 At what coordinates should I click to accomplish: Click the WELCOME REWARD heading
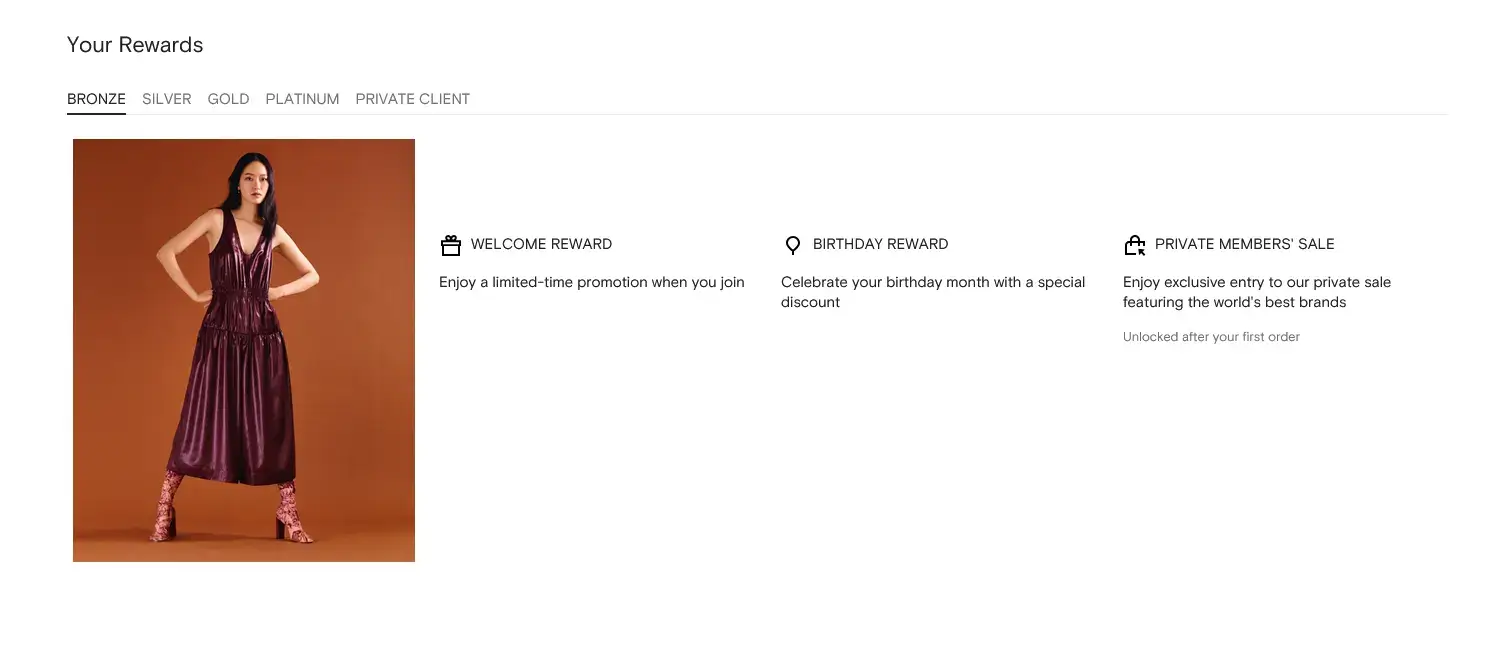541,244
